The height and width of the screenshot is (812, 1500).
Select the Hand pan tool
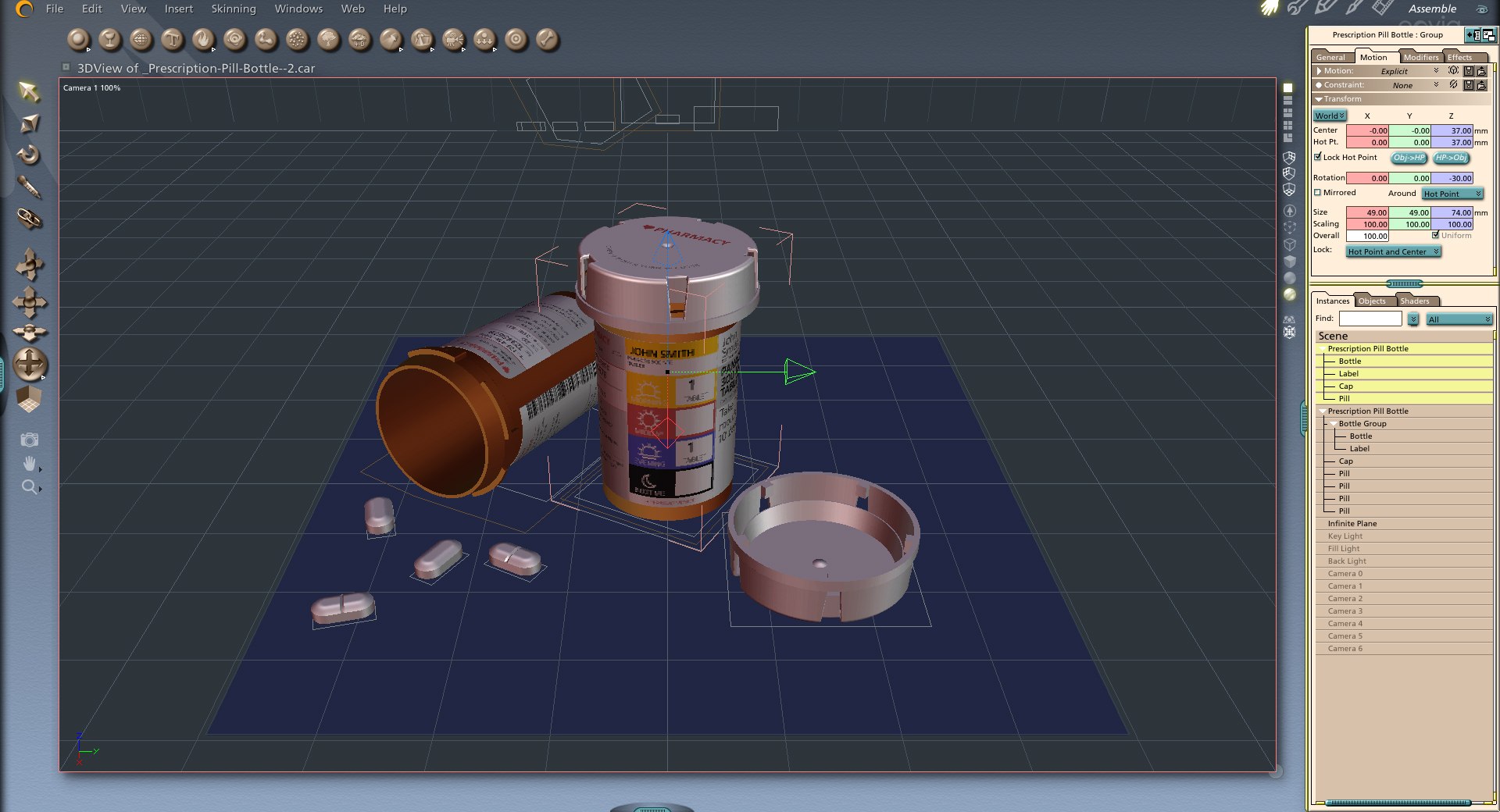click(x=29, y=464)
